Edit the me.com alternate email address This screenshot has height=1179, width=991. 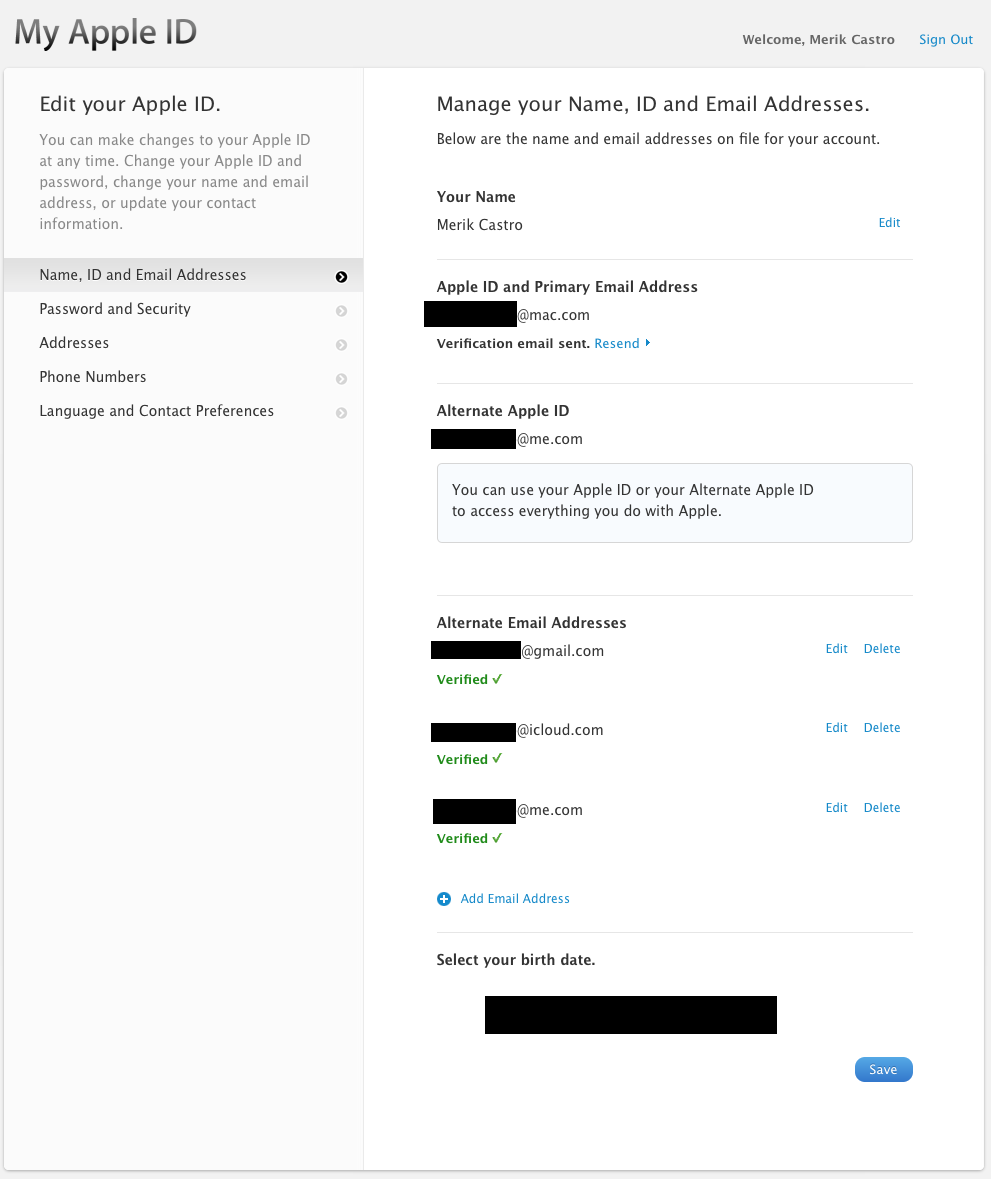[836, 808]
